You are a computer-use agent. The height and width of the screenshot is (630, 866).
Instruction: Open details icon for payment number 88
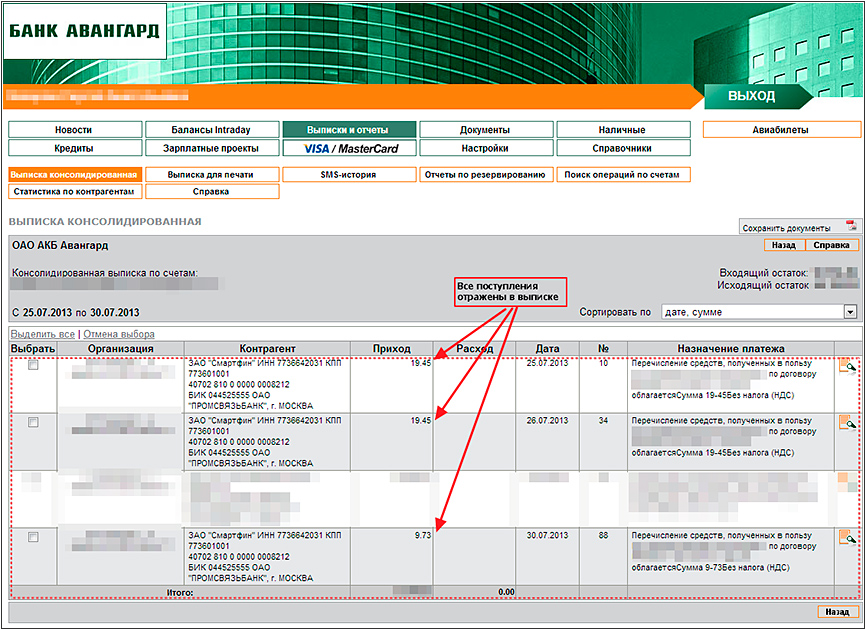click(x=847, y=538)
